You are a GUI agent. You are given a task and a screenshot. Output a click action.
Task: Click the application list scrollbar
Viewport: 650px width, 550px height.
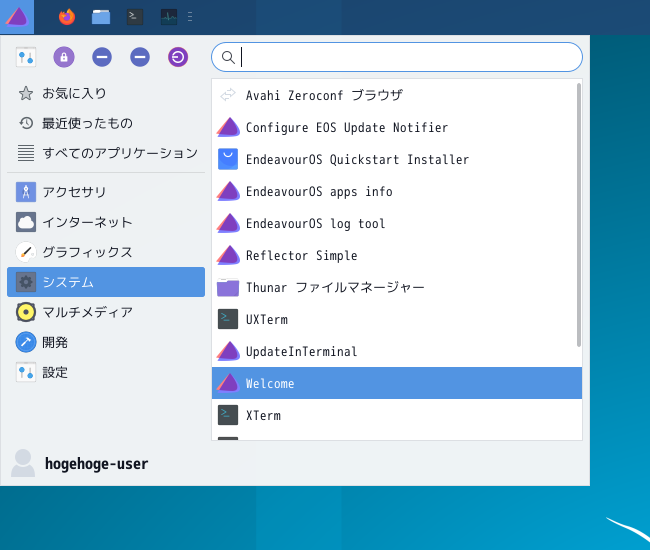coord(579,215)
